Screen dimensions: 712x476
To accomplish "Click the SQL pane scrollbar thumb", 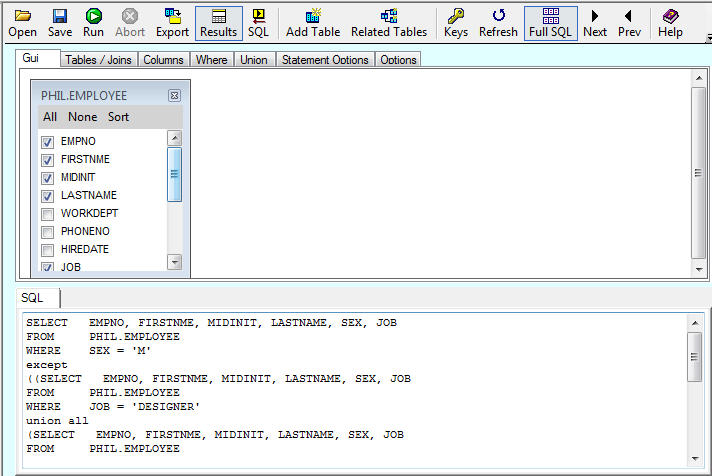I will pyautogui.click(x=694, y=357).
